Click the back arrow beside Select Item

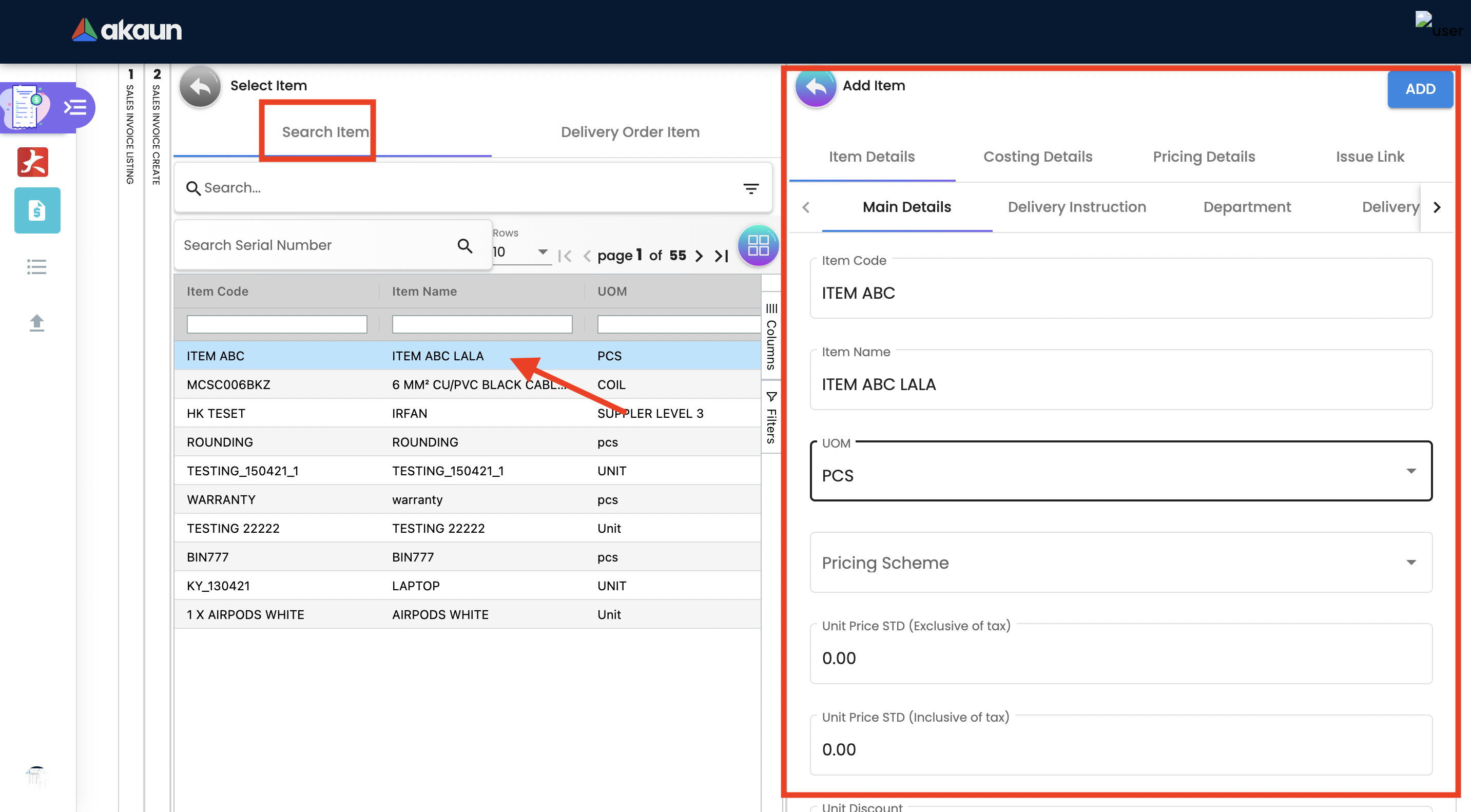click(x=200, y=87)
